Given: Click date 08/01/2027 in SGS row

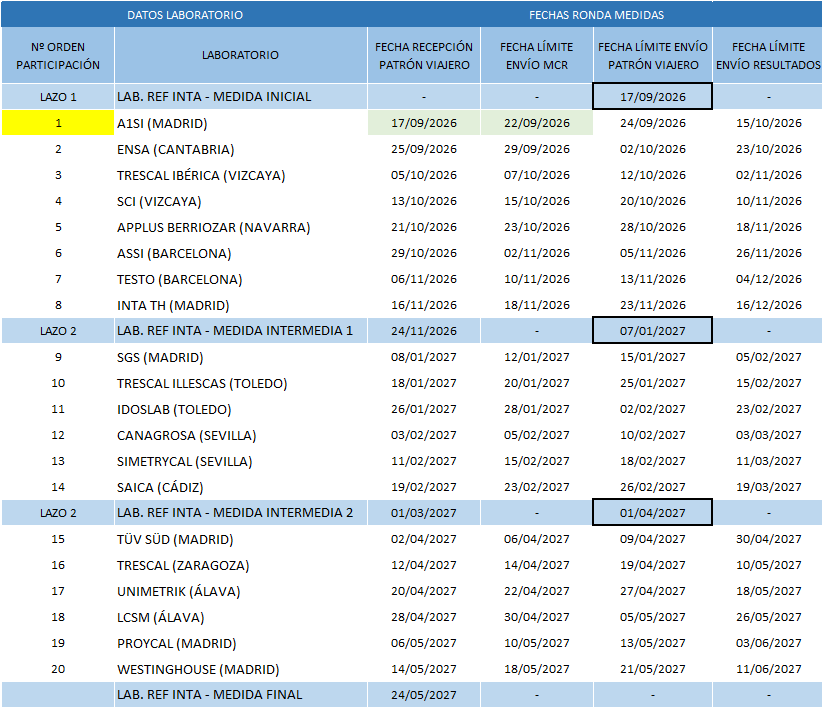Looking at the screenshot, I should [424, 357].
